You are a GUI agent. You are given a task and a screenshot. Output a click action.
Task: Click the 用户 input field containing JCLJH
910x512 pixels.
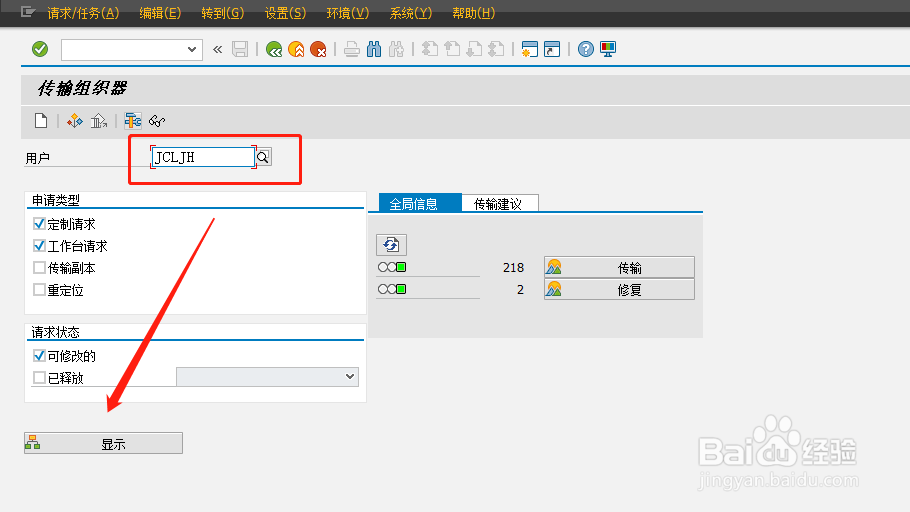click(x=203, y=157)
